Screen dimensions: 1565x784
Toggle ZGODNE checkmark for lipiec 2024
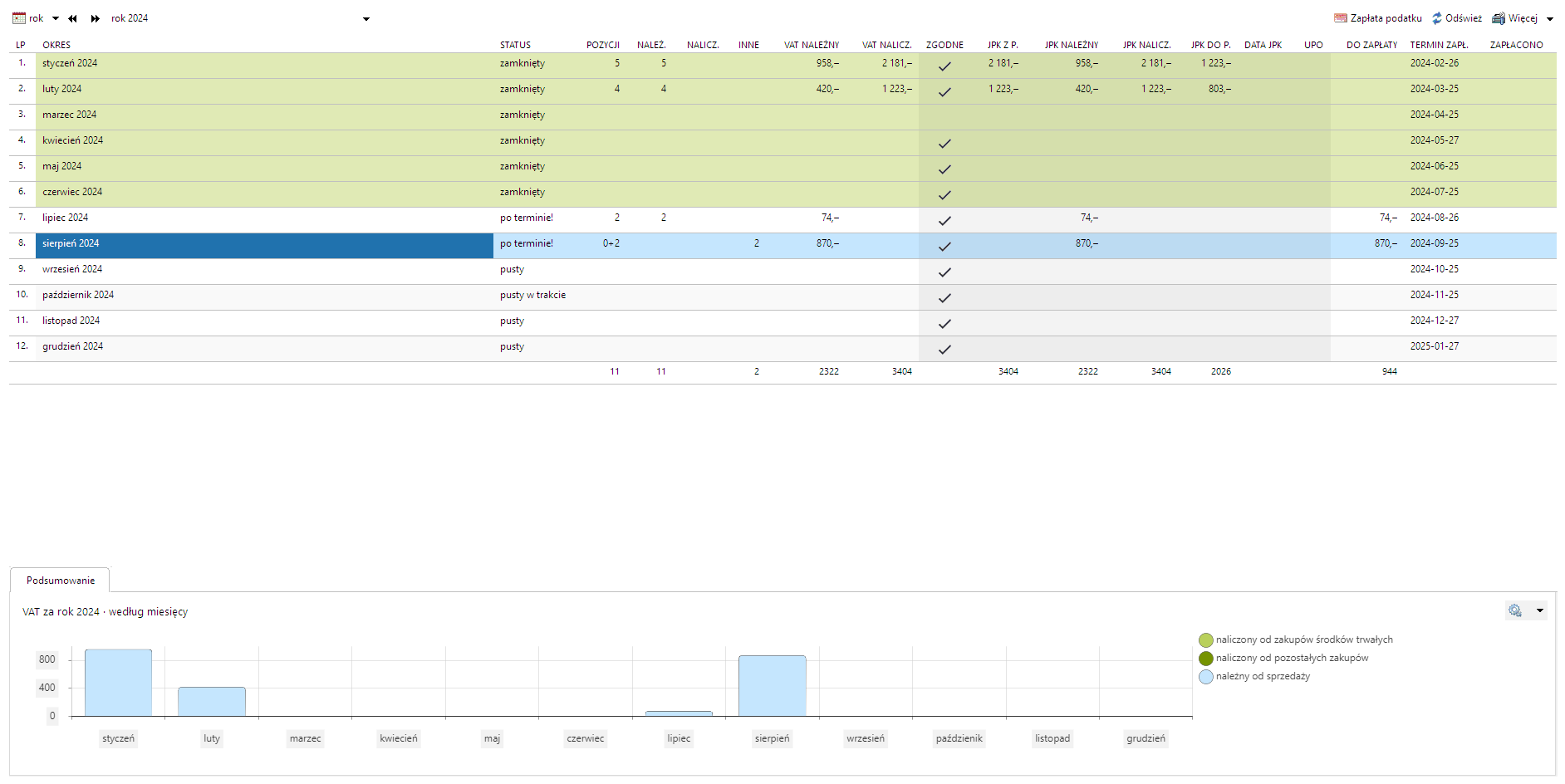click(944, 221)
